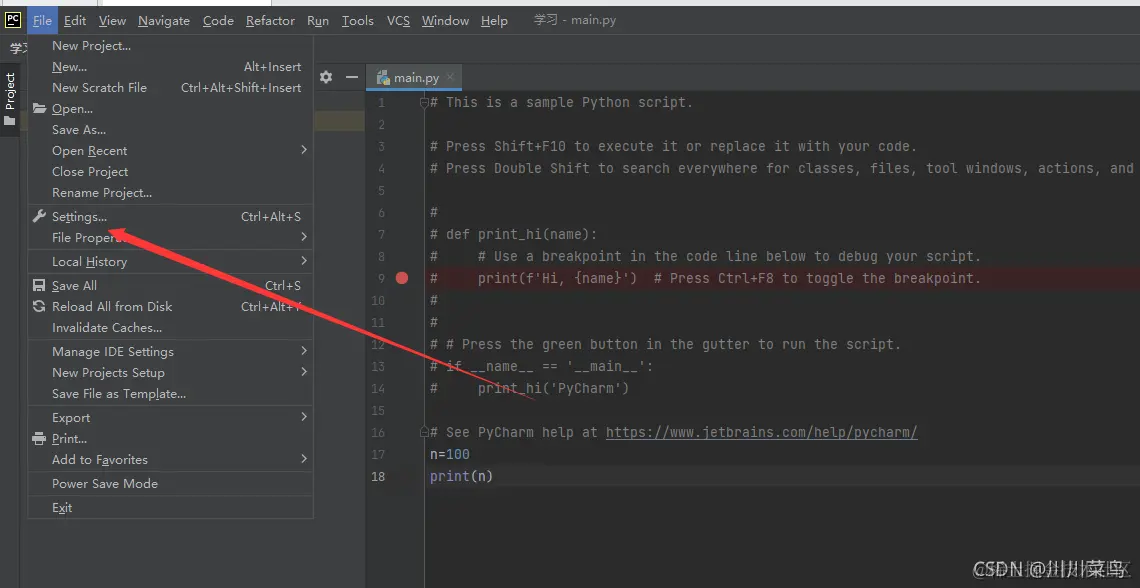Click the Settings wrench icon
The width and height of the screenshot is (1140, 588).
click(39, 217)
